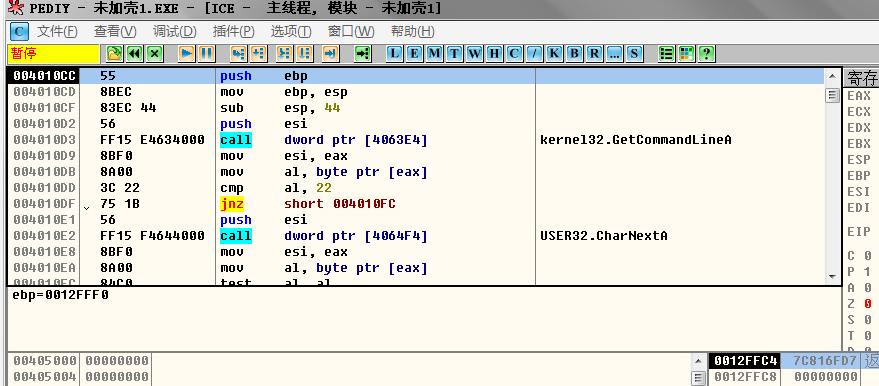
Task: Open the 选项(T) menu
Action: [x=291, y=31]
